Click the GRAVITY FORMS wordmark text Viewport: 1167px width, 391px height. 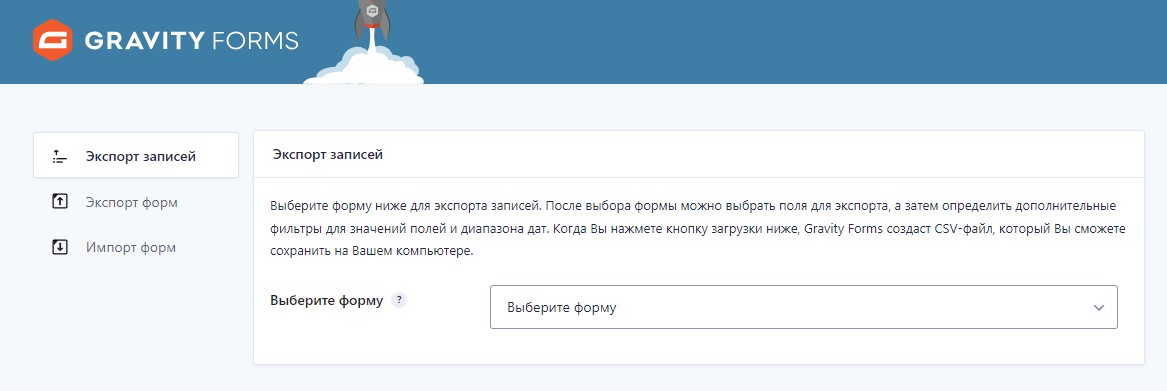point(191,40)
